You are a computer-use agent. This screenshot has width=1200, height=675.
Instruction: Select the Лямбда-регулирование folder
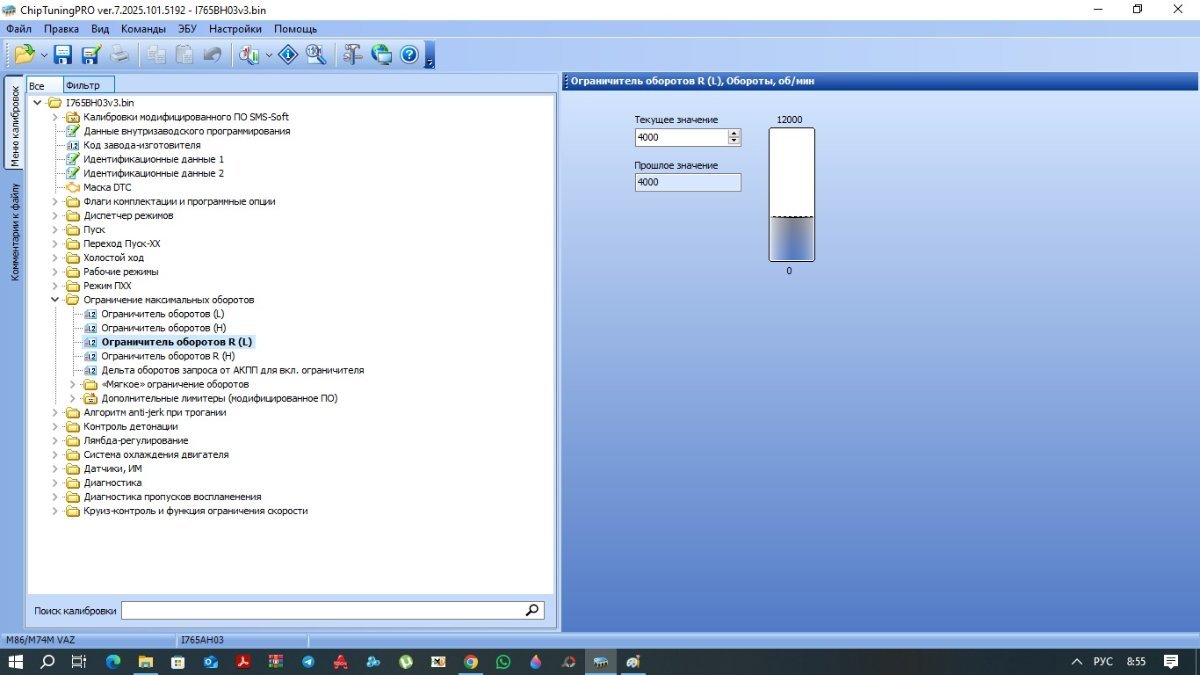[136, 440]
